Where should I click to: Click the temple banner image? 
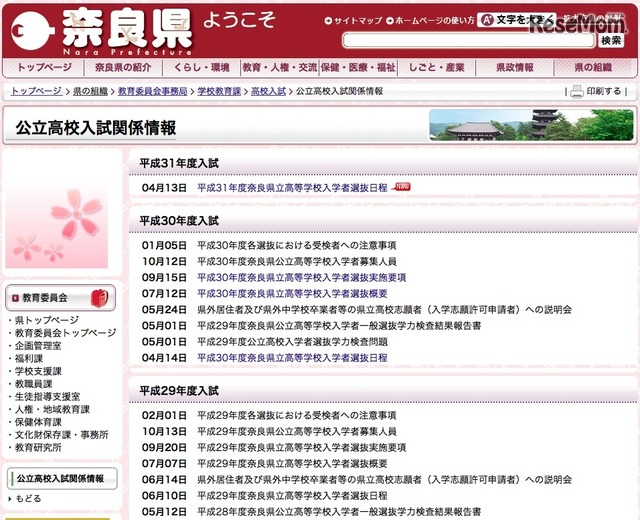pyautogui.click(x=531, y=126)
